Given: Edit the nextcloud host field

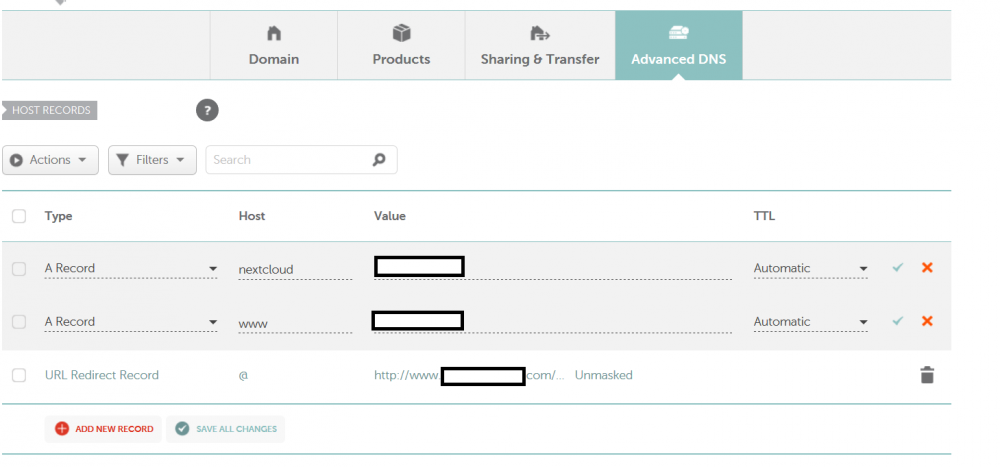Looking at the screenshot, I should (295, 269).
